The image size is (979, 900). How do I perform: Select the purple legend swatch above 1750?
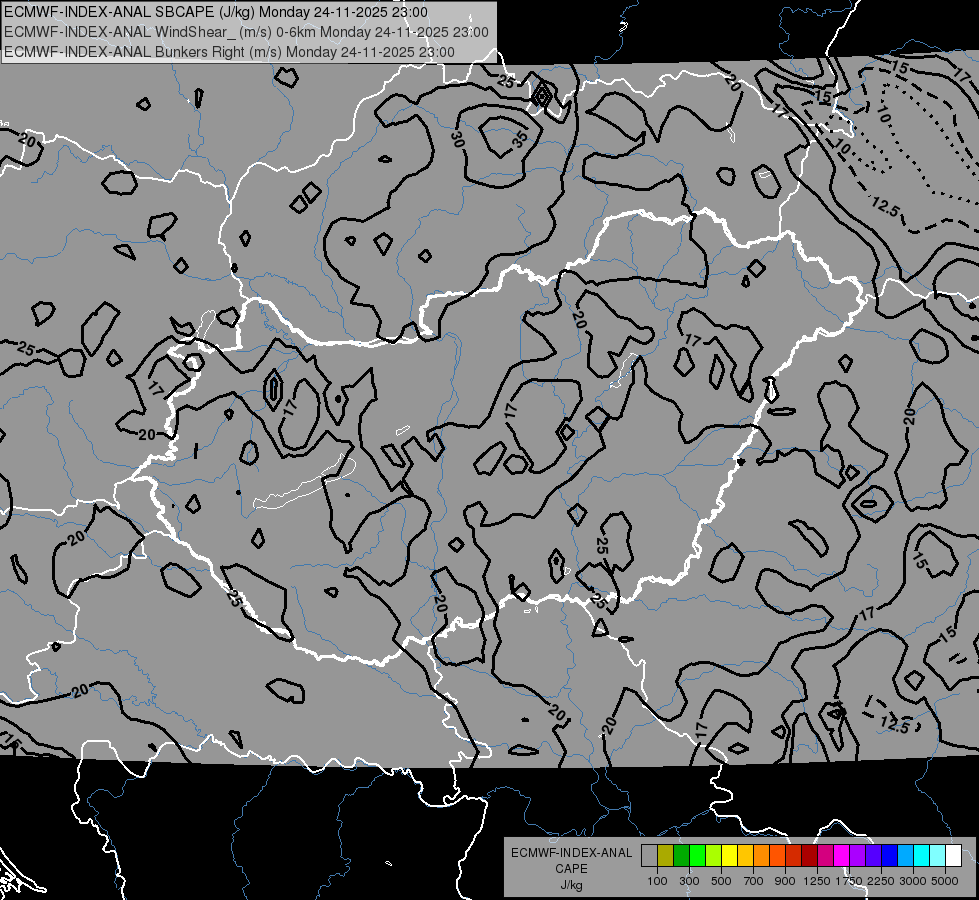[x=857, y=856]
